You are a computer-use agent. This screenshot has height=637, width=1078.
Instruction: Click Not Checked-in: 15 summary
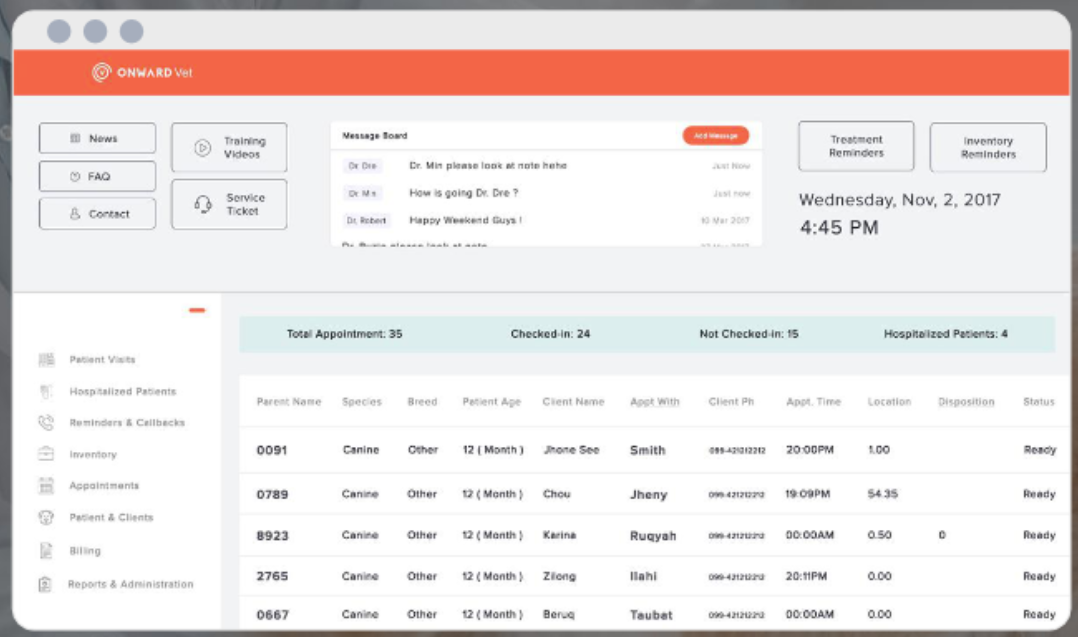click(749, 334)
